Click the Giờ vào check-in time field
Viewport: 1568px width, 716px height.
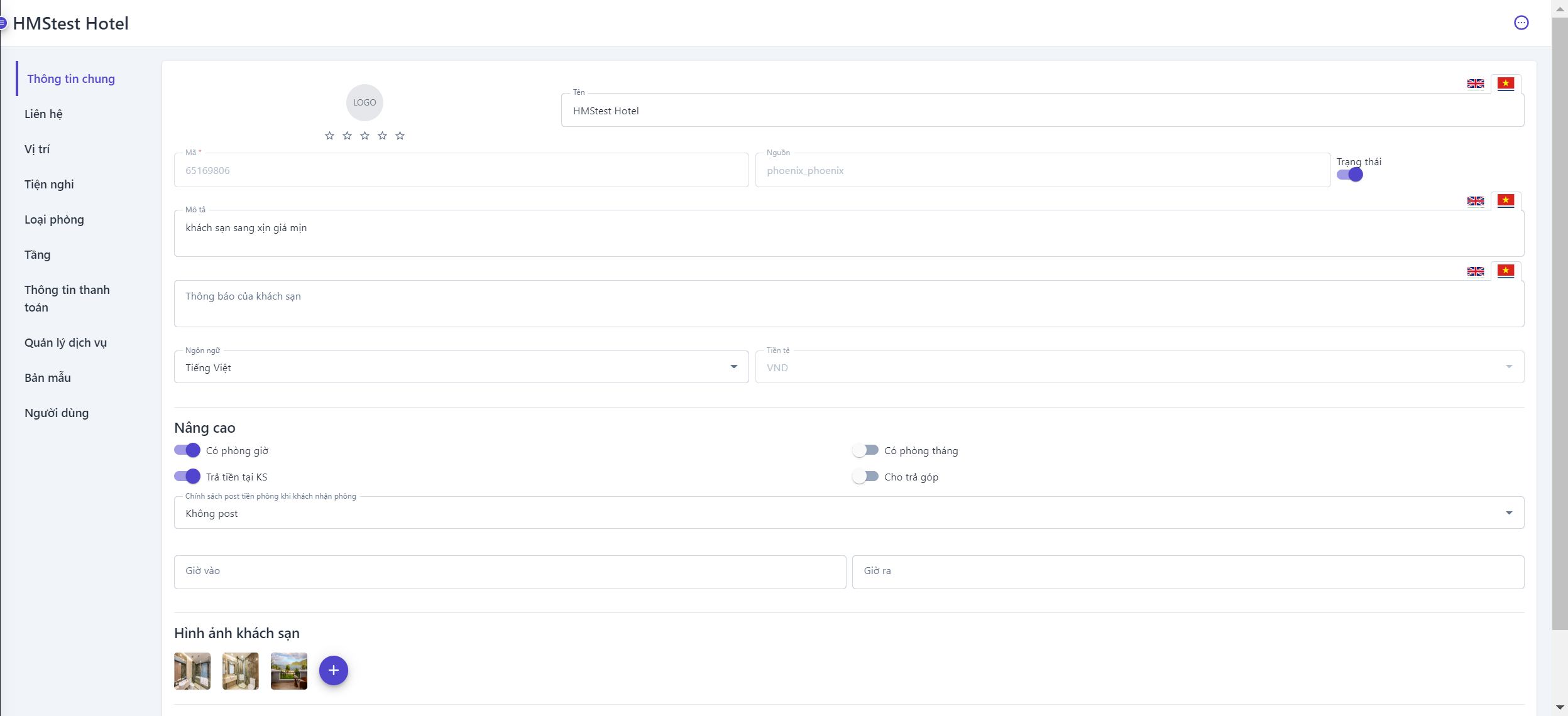509,572
